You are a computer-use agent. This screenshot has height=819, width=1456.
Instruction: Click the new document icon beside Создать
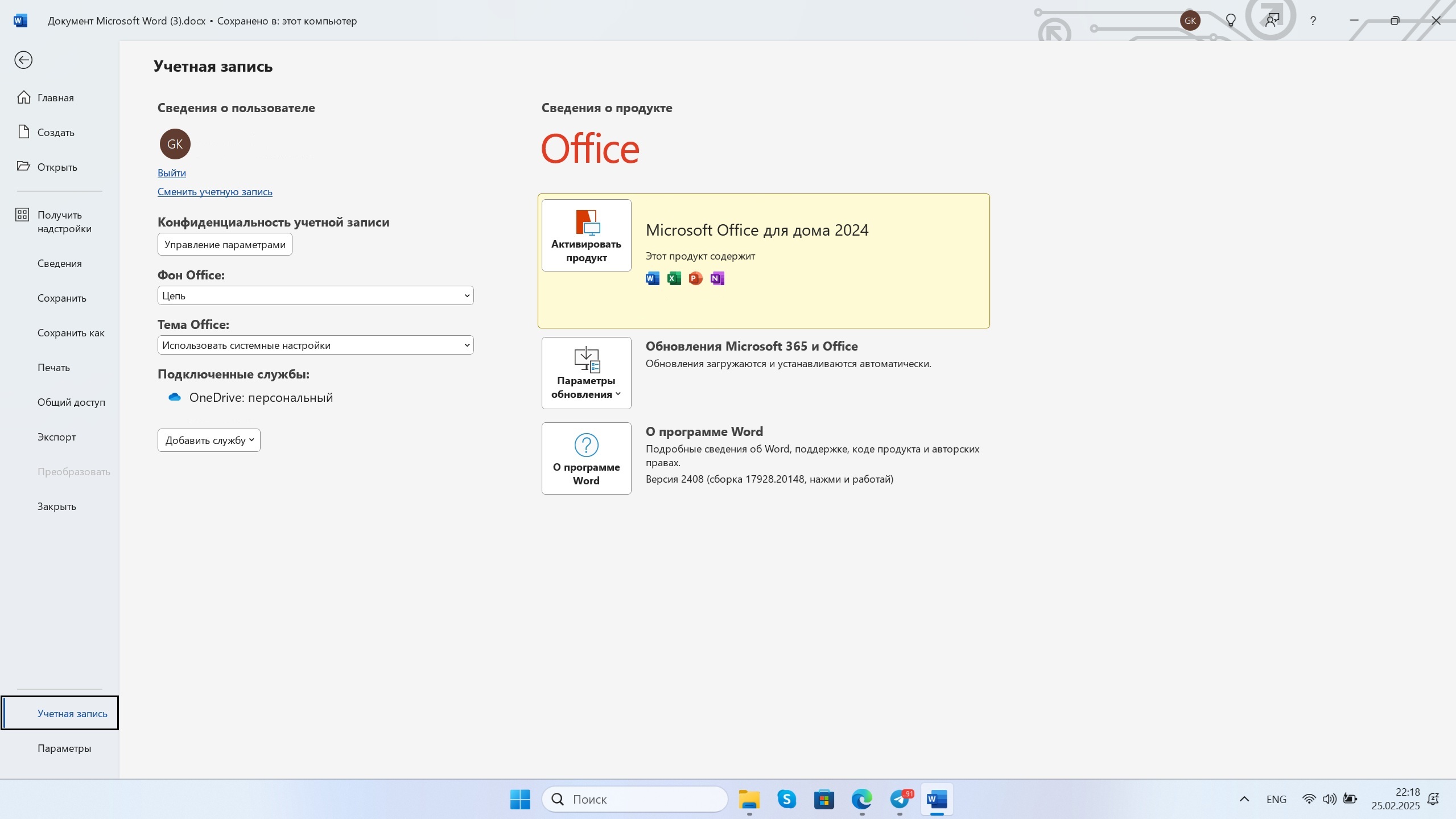point(23,132)
